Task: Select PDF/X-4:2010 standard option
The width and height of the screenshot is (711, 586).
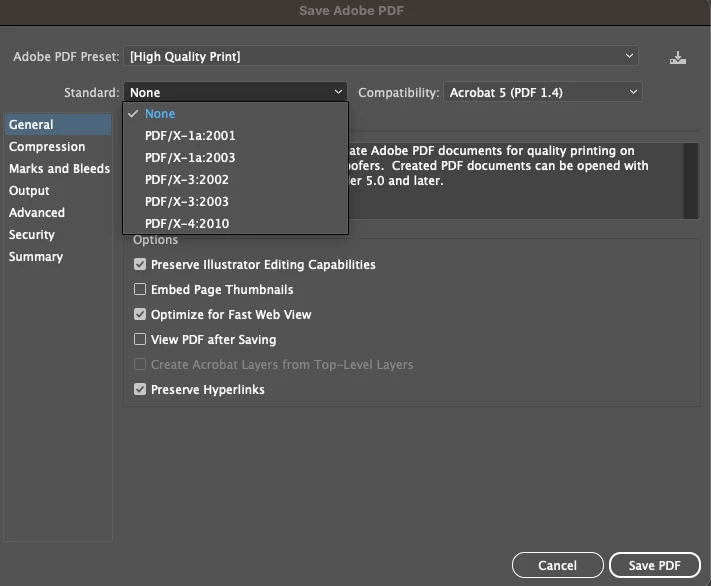Action: (x=235, y=223)
